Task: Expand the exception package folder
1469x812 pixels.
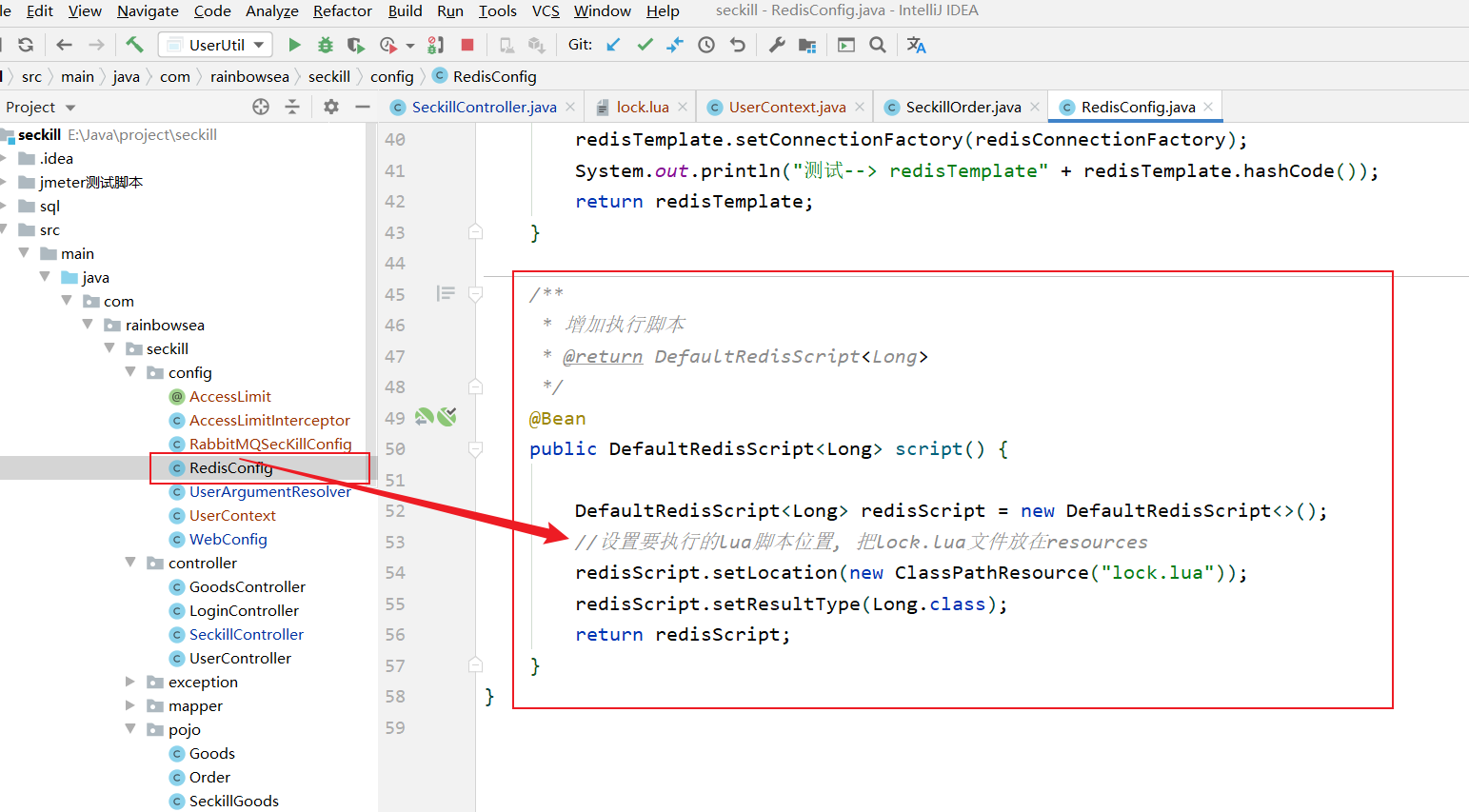Action: (x=129, y=682)
